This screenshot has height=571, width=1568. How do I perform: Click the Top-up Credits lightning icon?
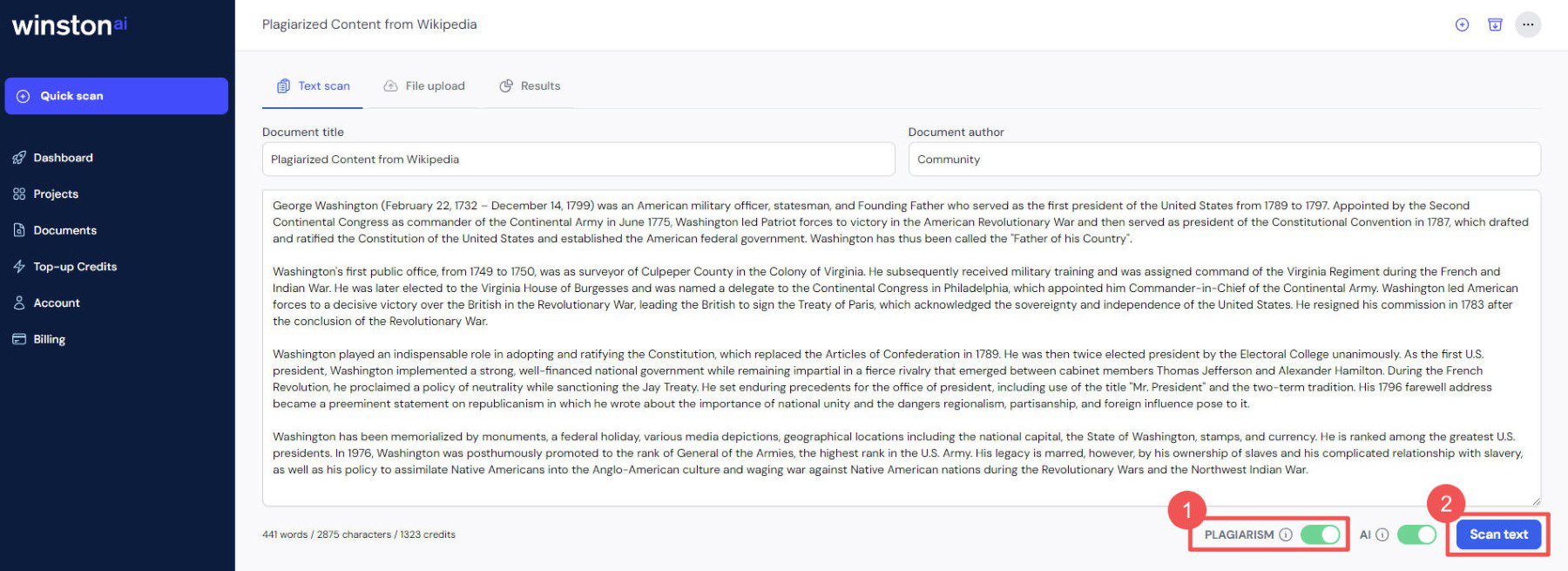coord(19,267)
